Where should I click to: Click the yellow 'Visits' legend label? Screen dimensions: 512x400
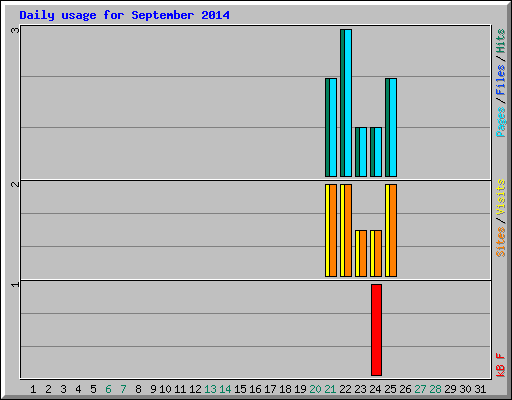click(501, 197)
